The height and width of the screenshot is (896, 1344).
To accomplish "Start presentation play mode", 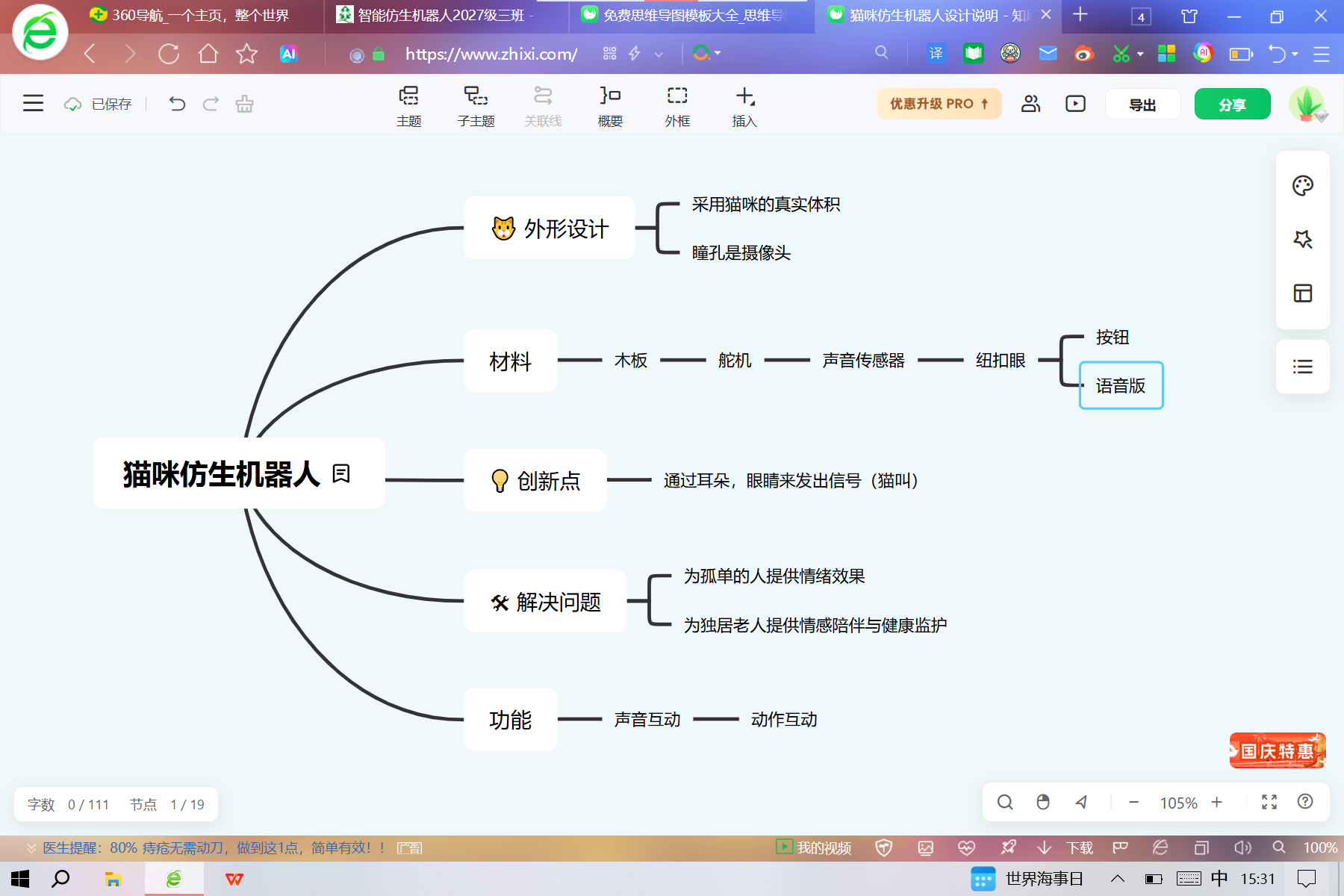I will point(1075,104).
